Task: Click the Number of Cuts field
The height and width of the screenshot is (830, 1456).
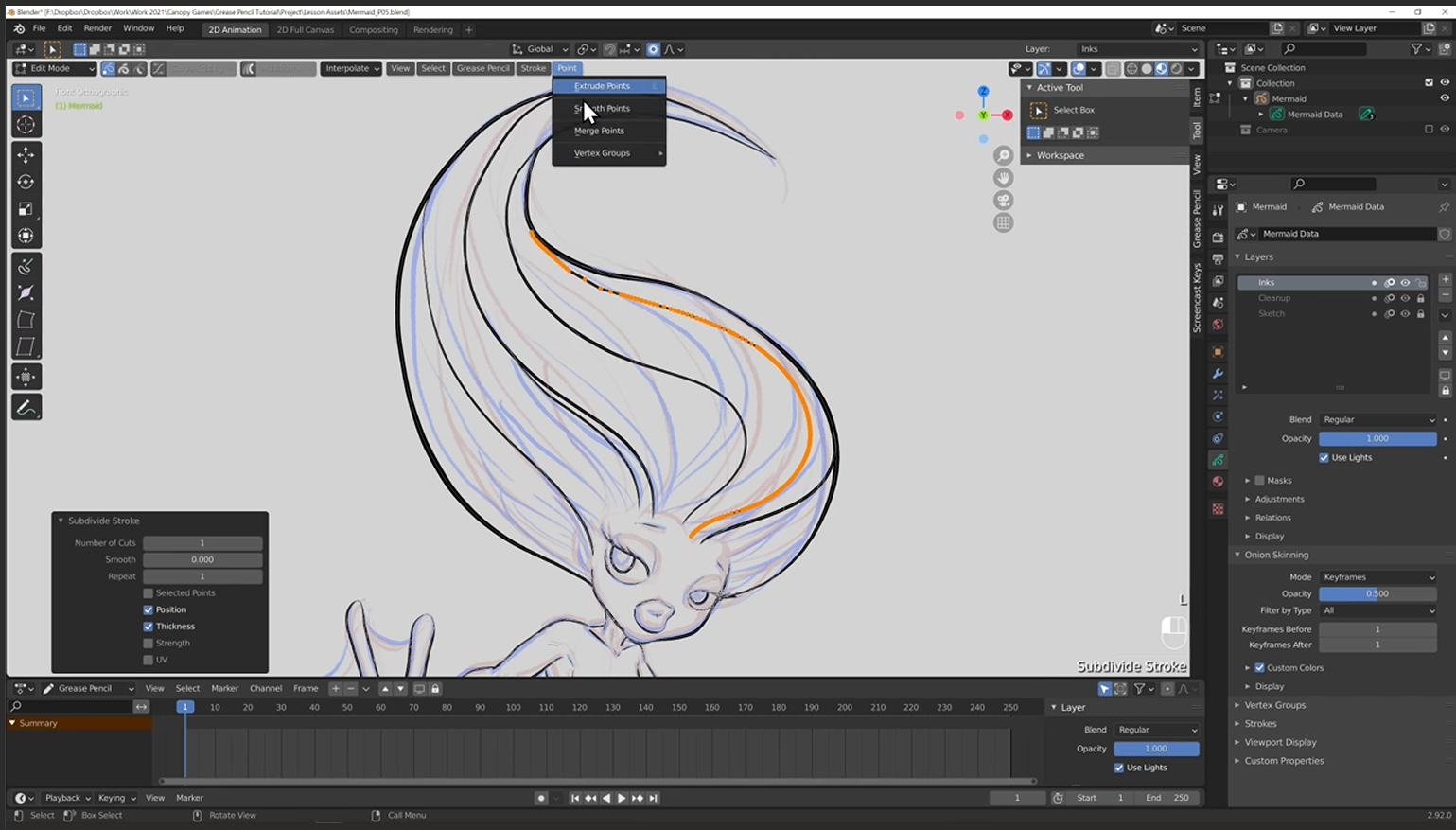Action: [202, 543]
